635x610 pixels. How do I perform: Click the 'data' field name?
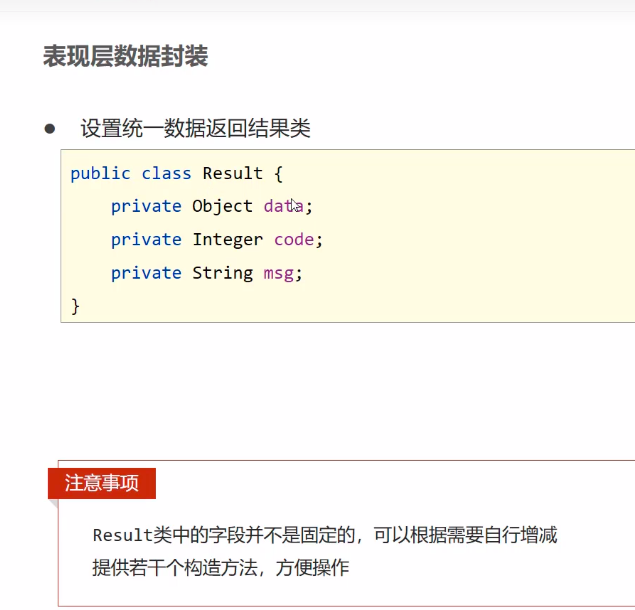click(282, 206)
